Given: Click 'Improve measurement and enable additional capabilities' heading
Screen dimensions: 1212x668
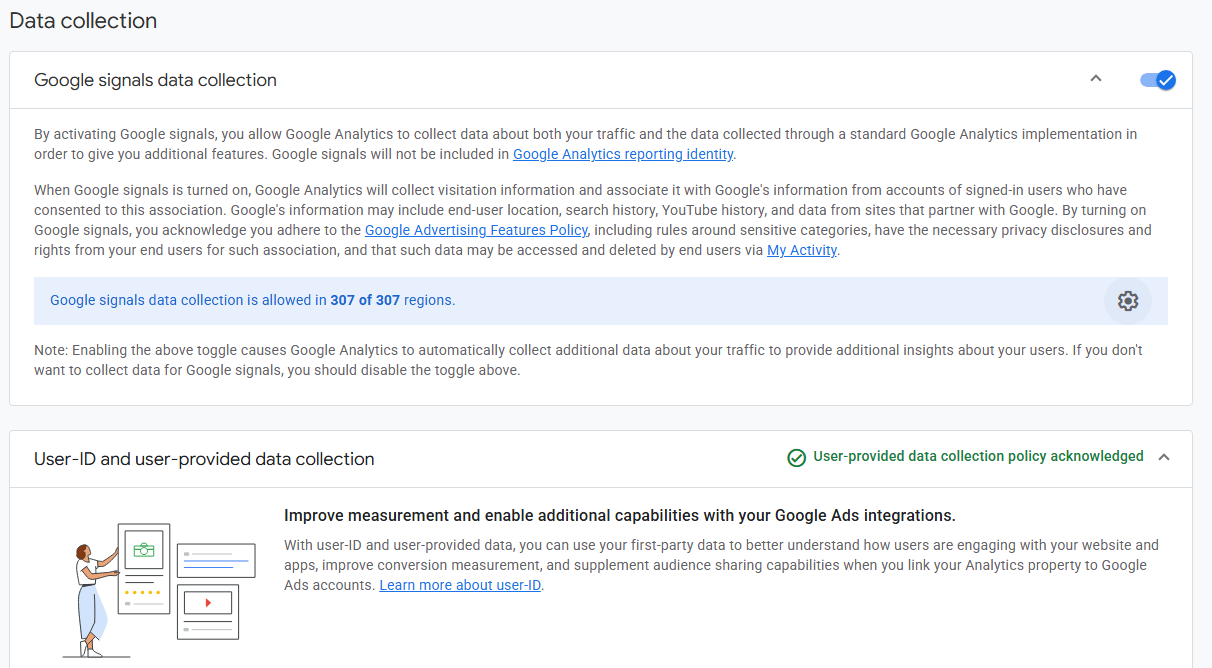Looking at the screenshot, I should (x=620, y=516).
